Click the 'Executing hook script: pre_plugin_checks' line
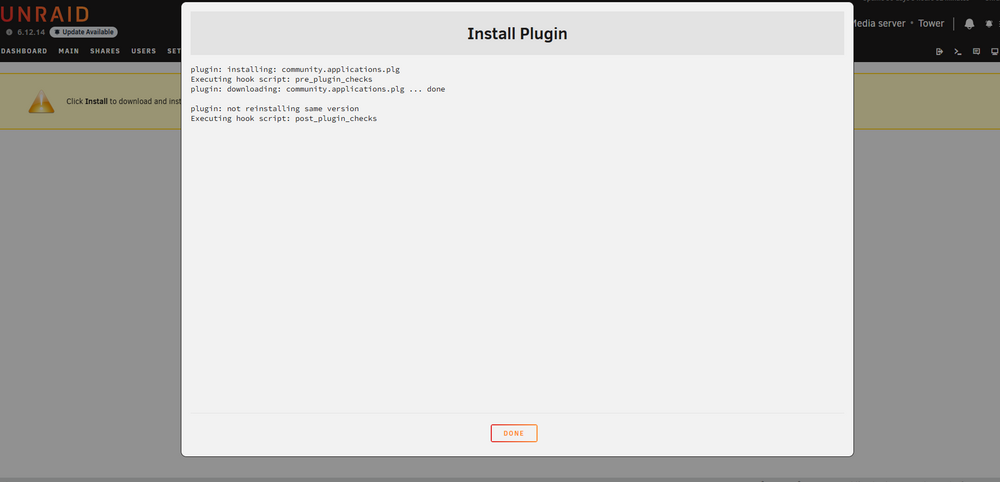 [x=281, y=79]
